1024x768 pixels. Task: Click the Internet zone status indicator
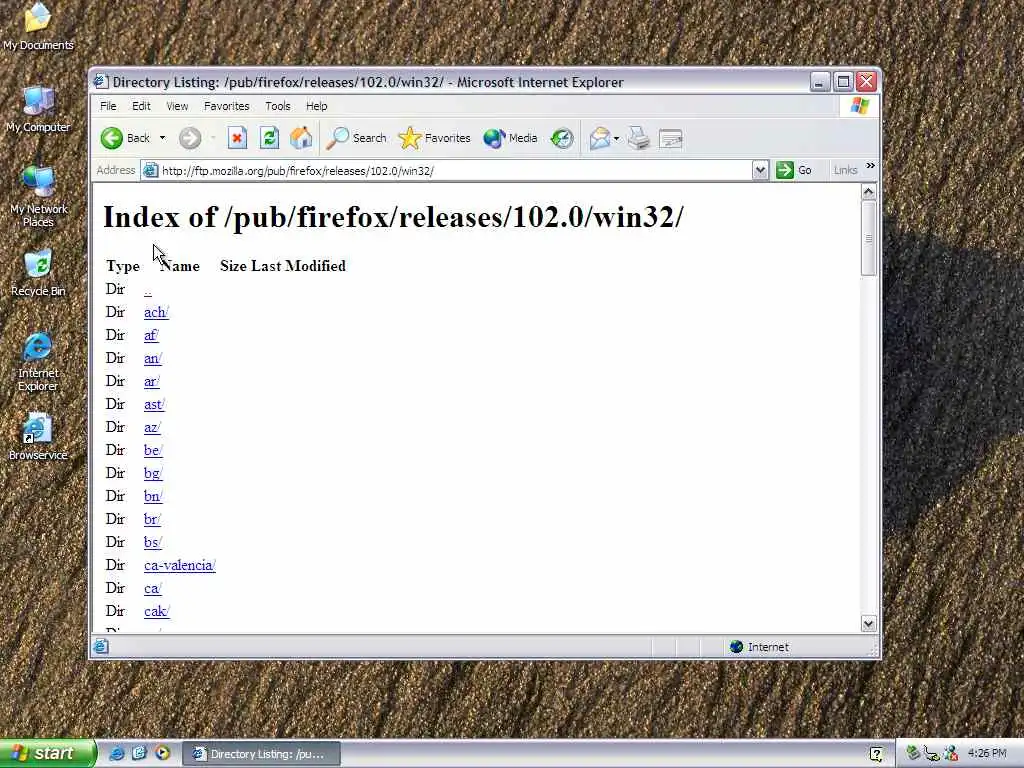pos(760,647)
